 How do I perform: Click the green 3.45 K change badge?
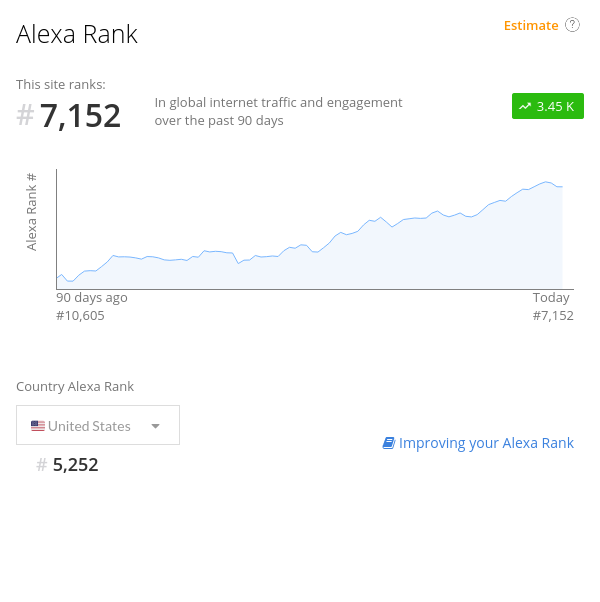(548, 106)
